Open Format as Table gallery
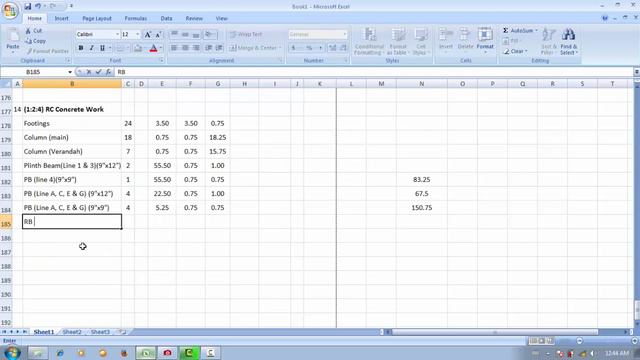This screenshot has width=640, height=360. click(x=398, y=41)
